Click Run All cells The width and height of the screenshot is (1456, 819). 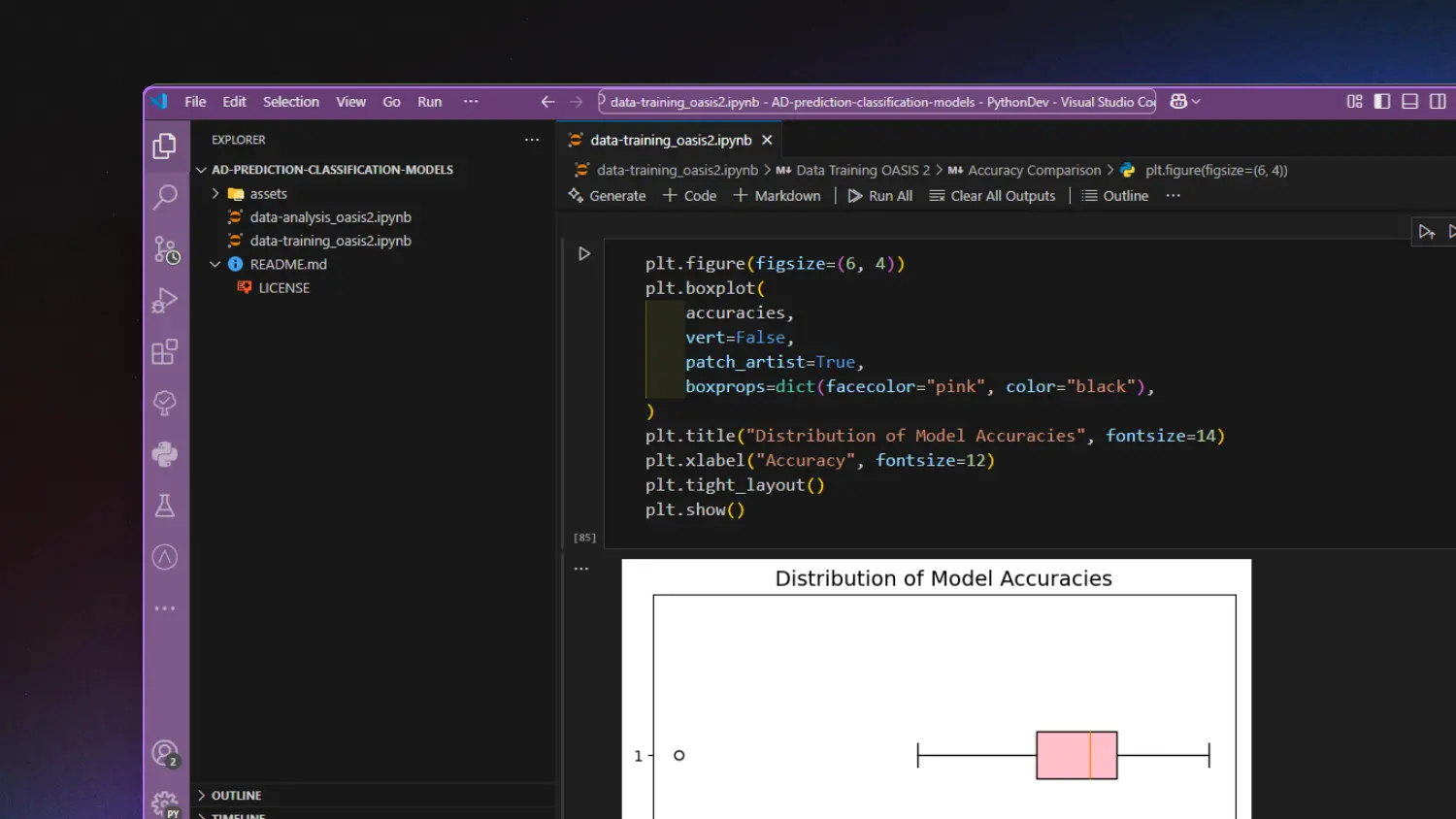[x=880, y=195]
